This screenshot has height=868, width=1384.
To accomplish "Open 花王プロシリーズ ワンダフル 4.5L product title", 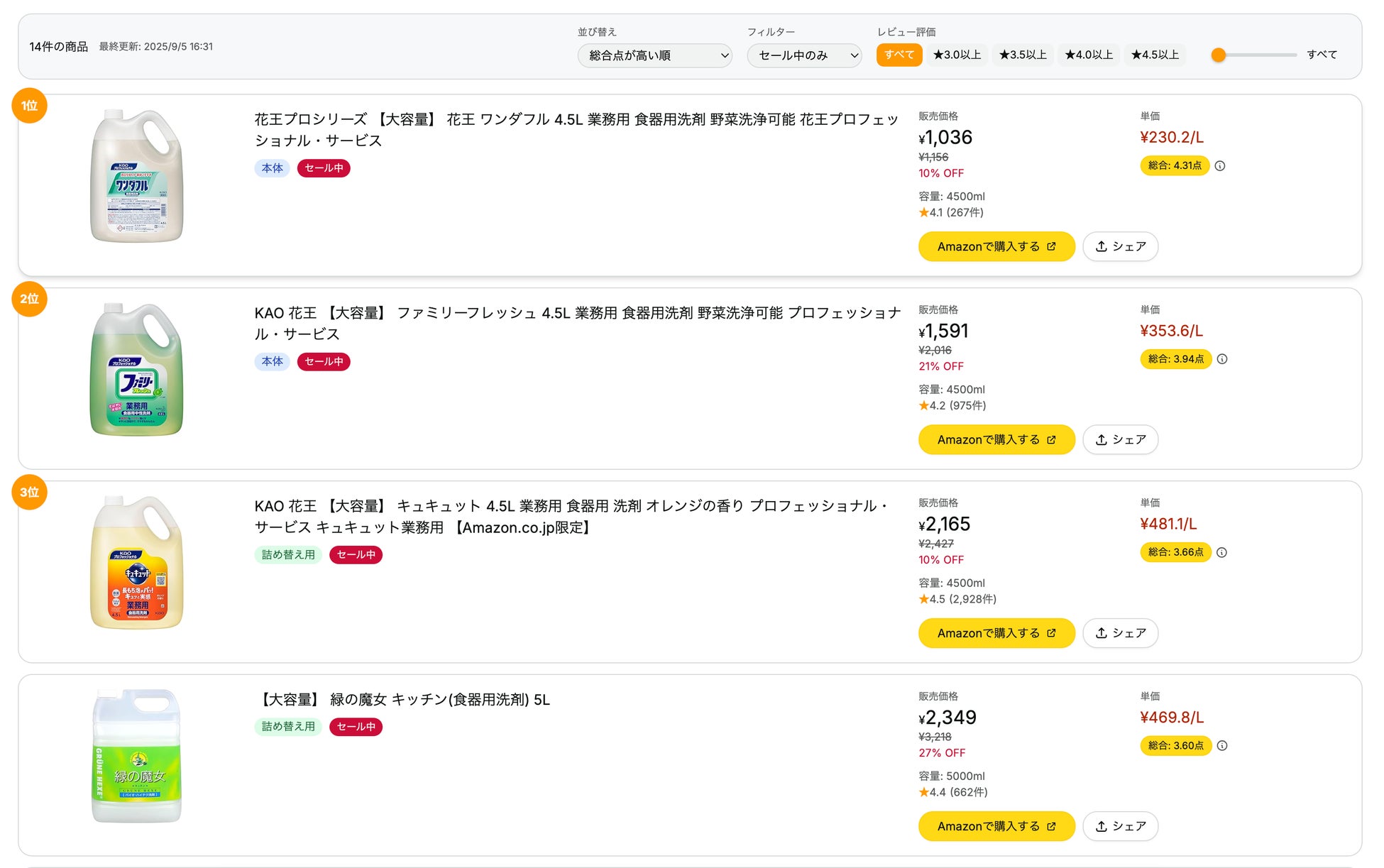I will 576,130.
